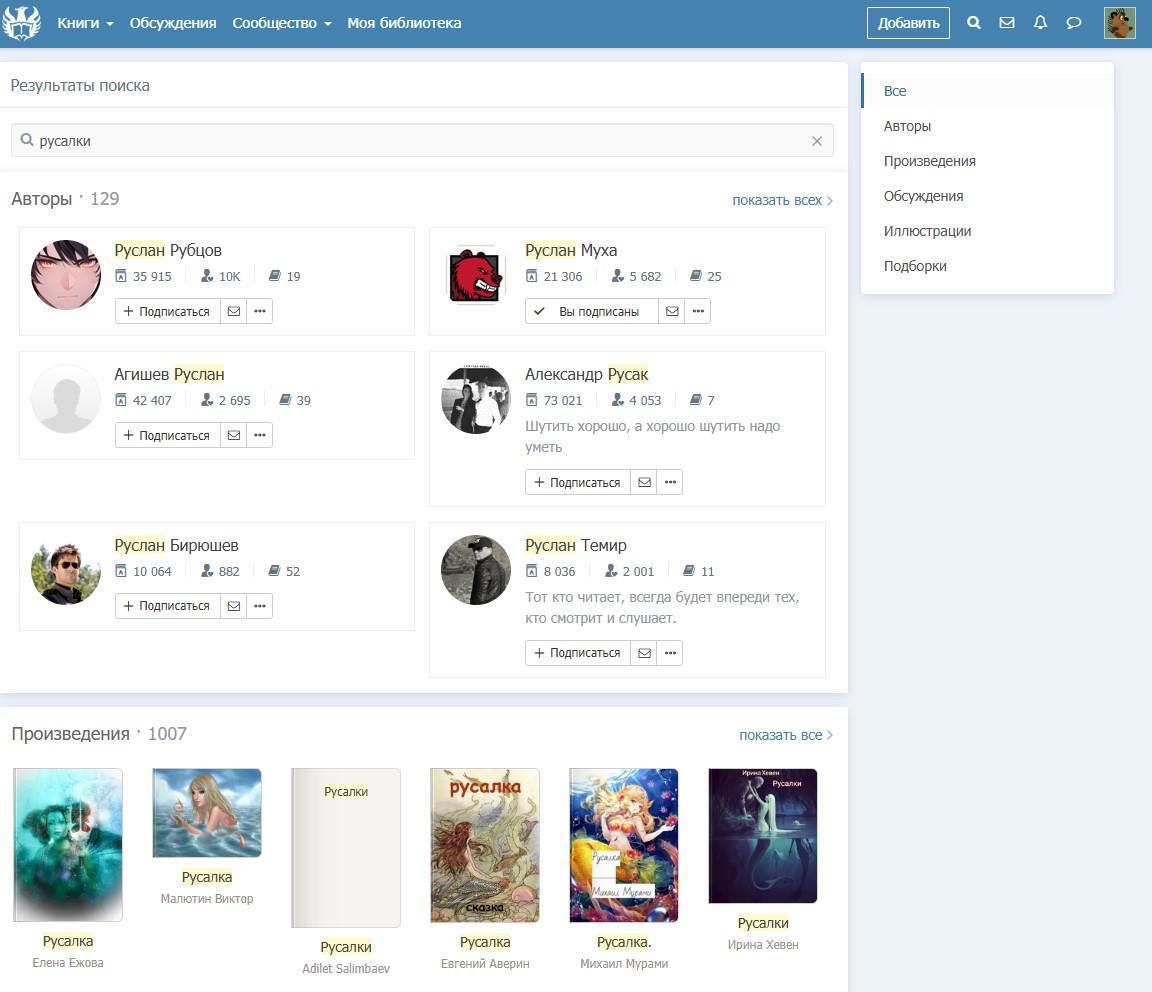Image resolution: width=1152 pixels, height=992 pixels.
Task: Select the Иллюстрации filter tab
Action: click(927, 231)
